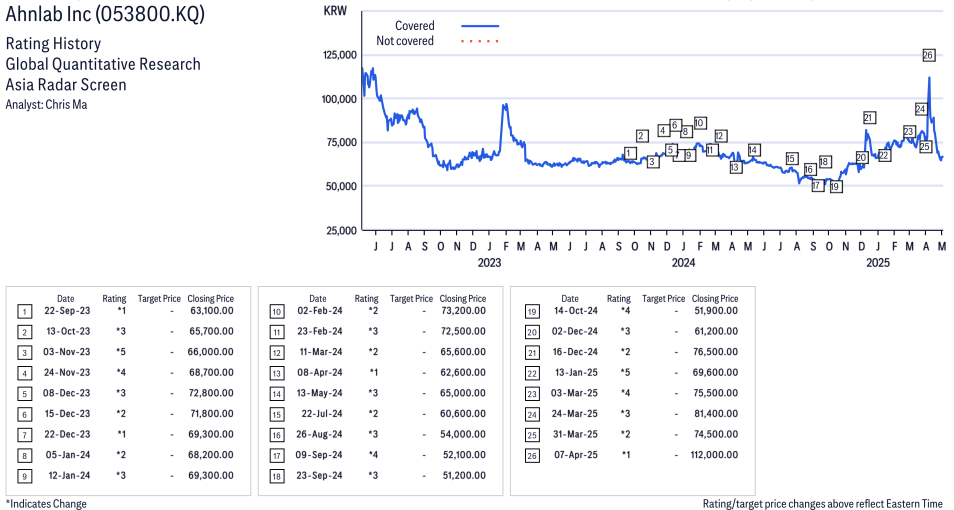Select the 23-Feb-24 date cell
Viewport: 954px width, 510px height.
pos(319,332)
